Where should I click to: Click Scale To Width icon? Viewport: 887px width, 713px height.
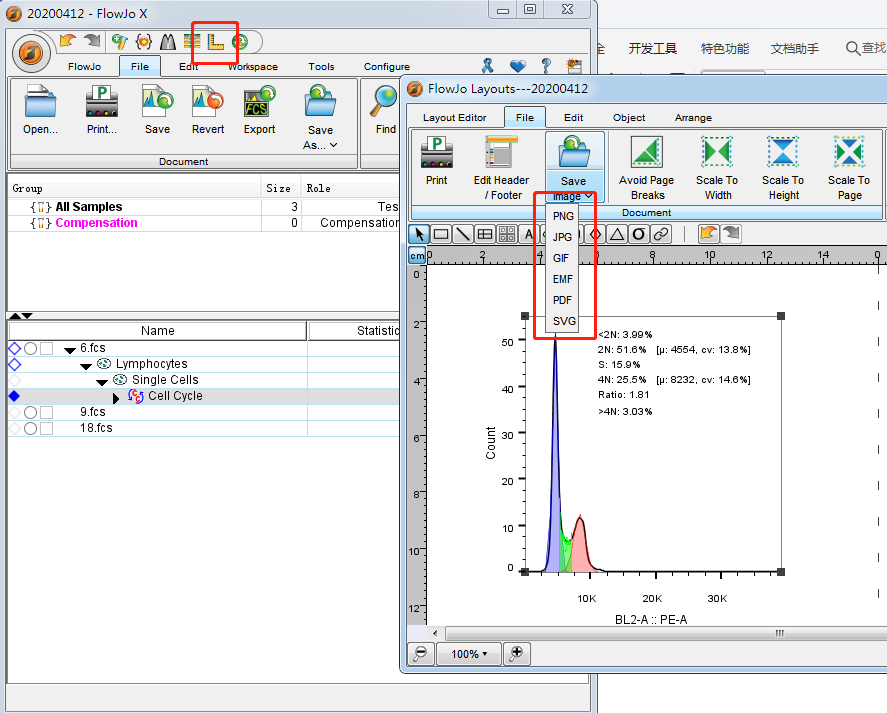(717, 152)
